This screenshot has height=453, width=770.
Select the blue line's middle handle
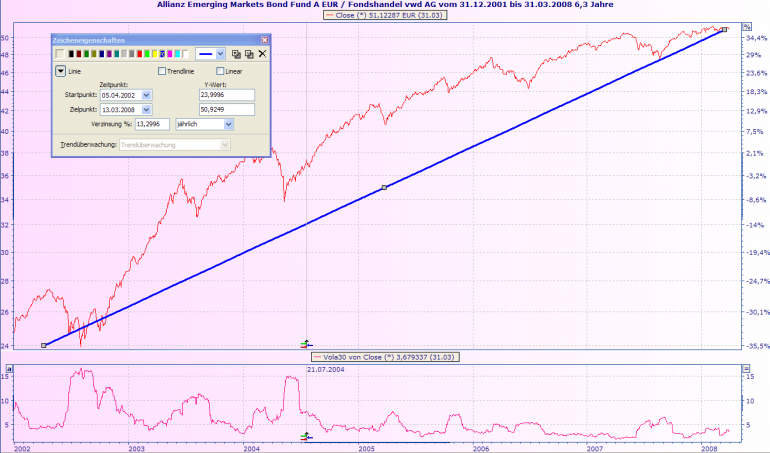(x=384, y=187)
